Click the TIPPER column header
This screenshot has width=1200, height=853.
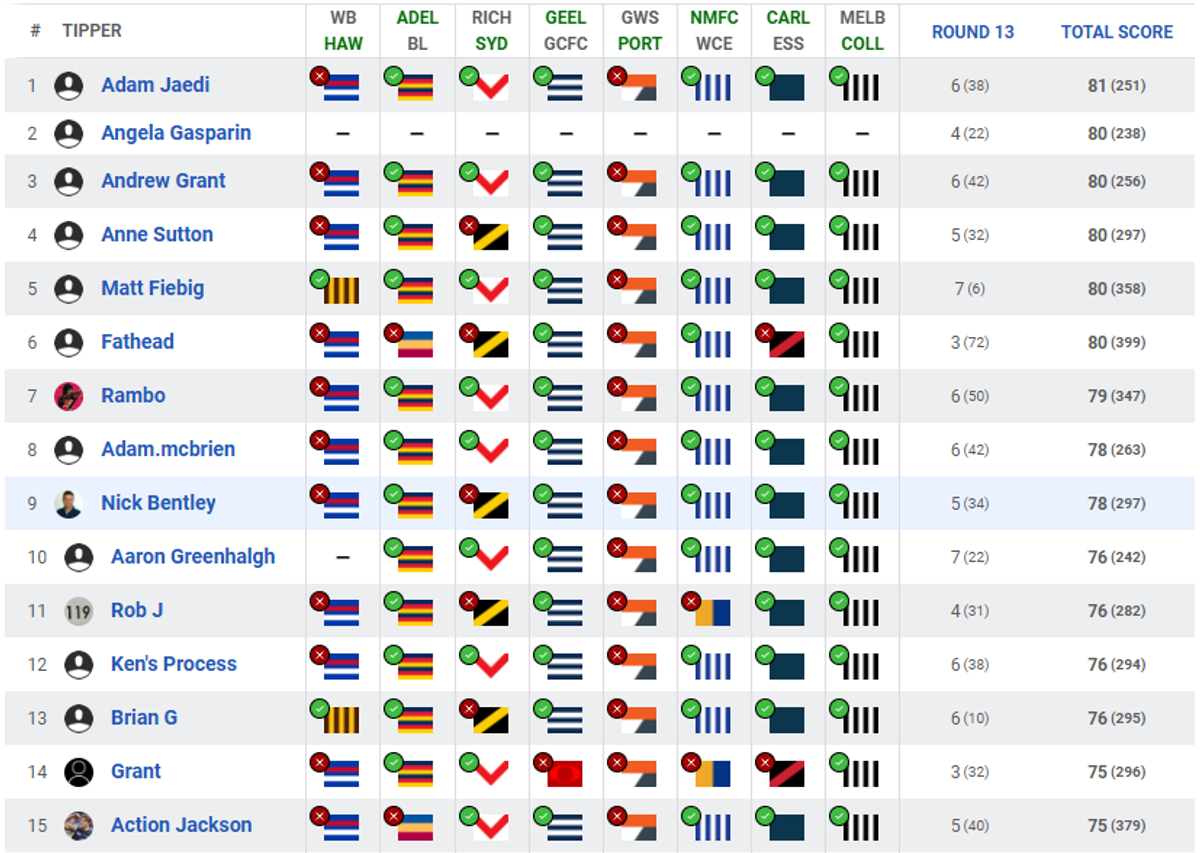92,31
